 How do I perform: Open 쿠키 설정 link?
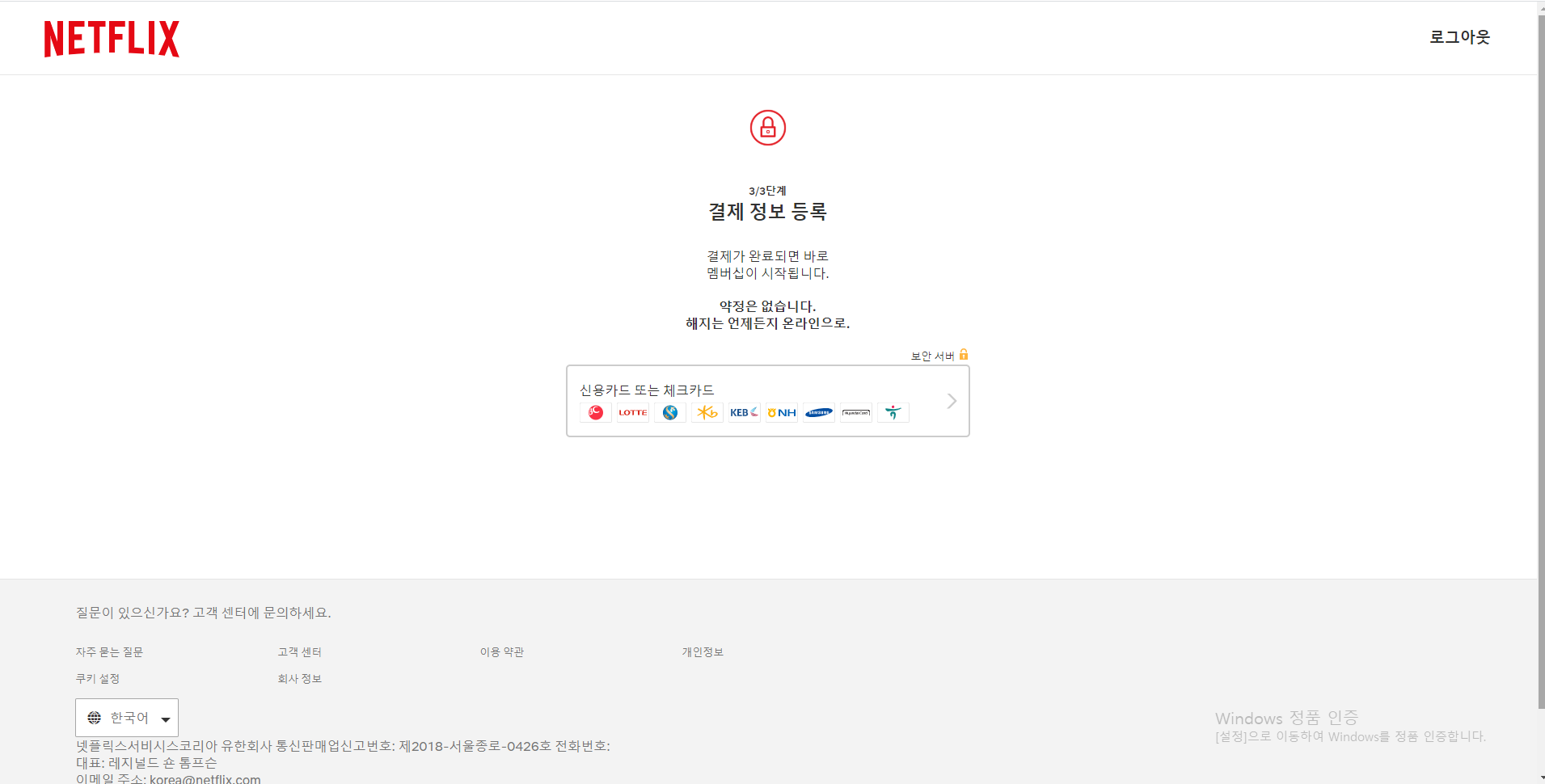pyautogui.click(x=98, y=679)
